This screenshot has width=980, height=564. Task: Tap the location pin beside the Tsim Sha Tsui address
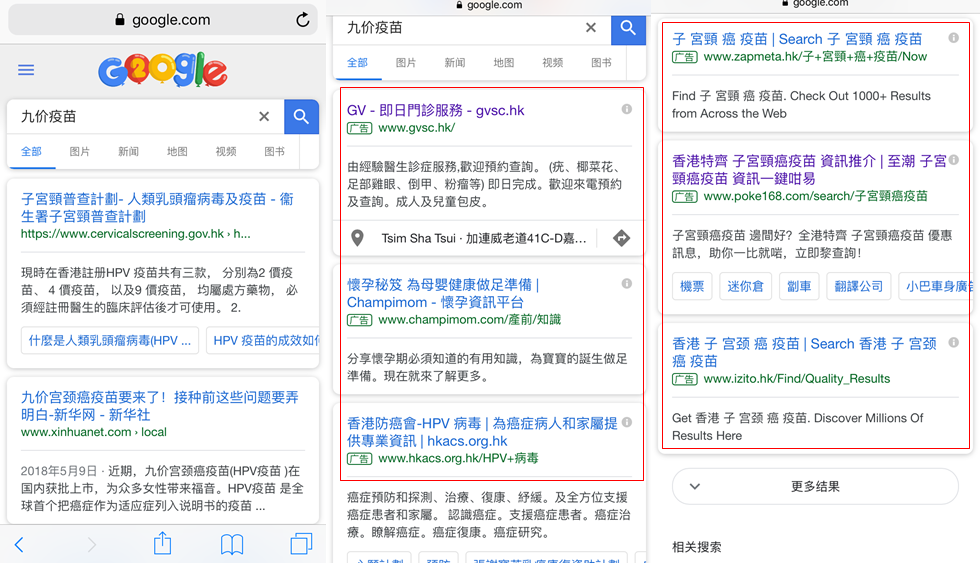coord(358,238)
